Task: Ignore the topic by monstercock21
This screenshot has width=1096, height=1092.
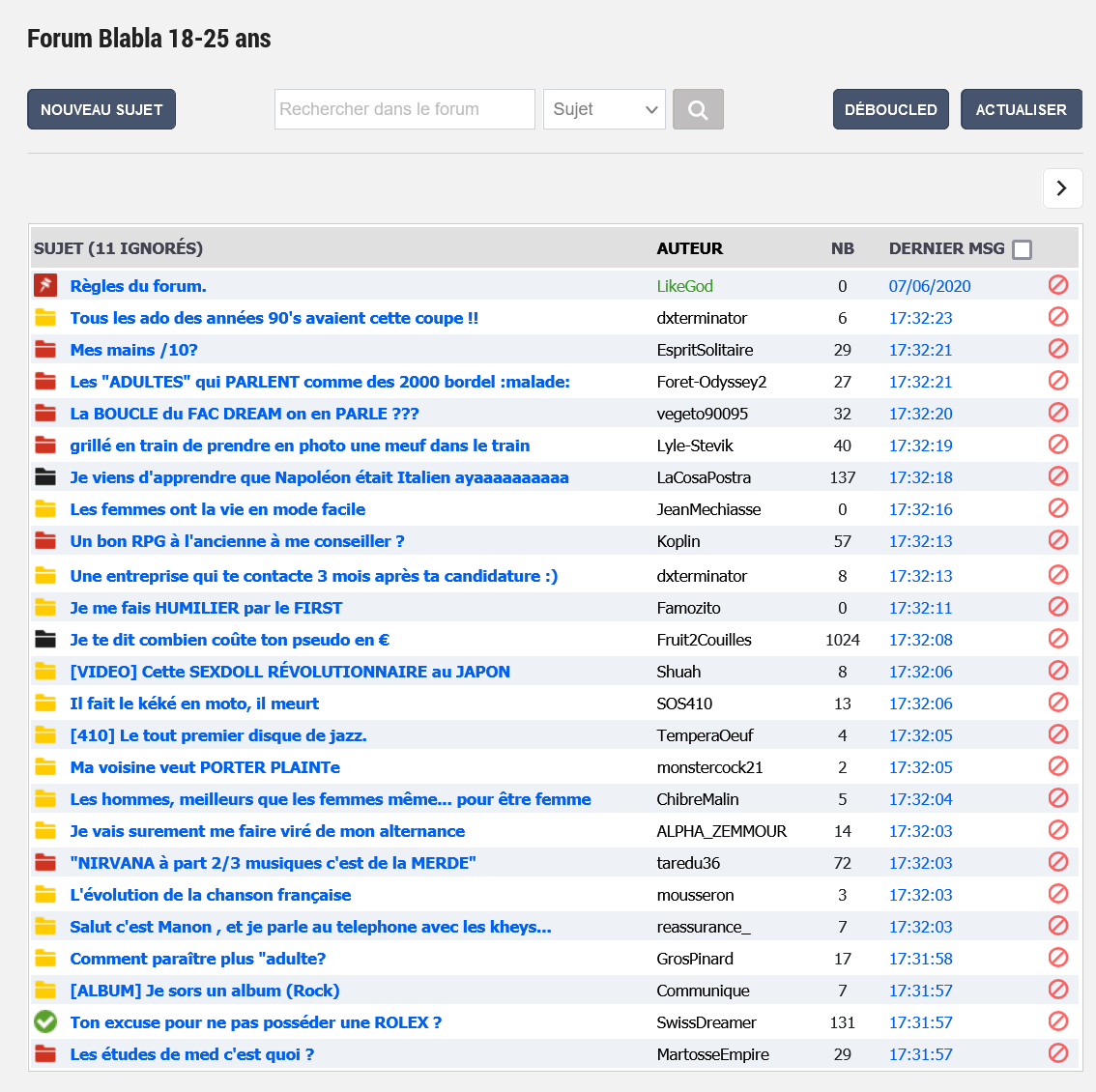Action: (x=1057, y=766)
